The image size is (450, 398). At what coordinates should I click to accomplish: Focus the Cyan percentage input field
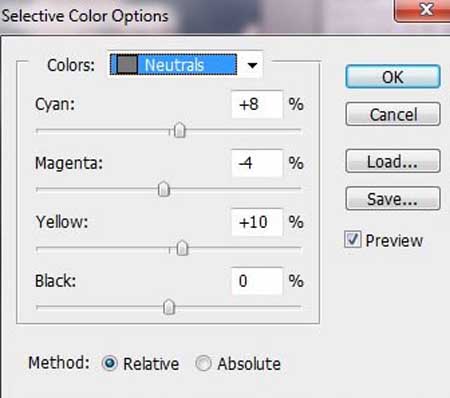(x=257, y=104)
